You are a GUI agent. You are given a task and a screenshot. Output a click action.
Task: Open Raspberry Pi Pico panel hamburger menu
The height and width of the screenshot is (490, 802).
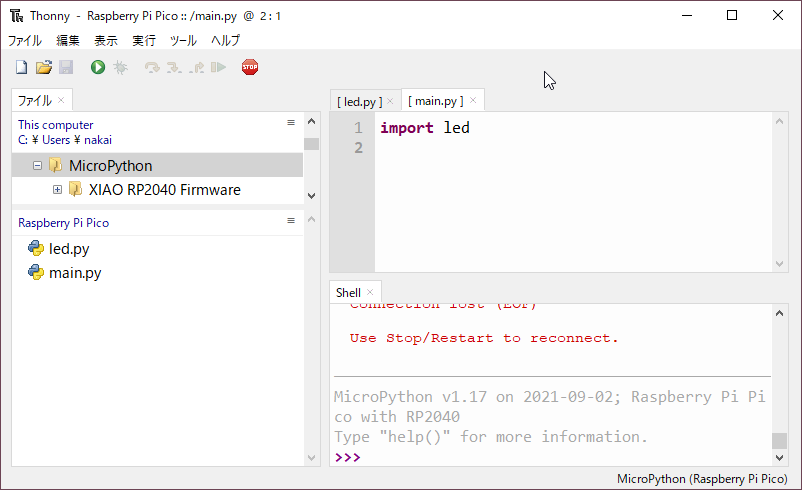tap(291, 220)
